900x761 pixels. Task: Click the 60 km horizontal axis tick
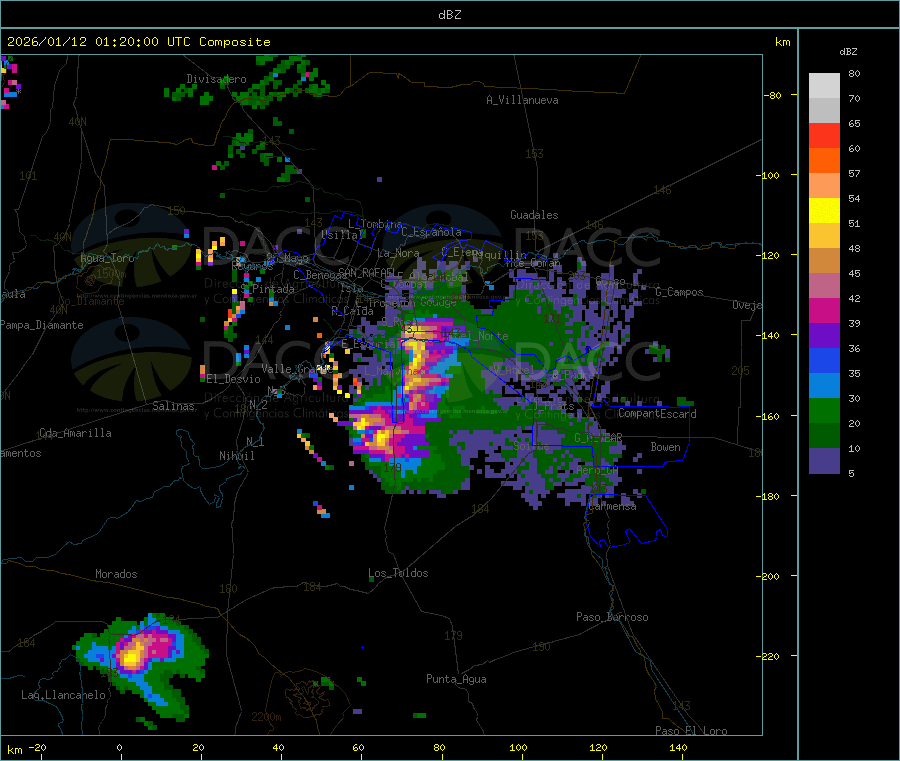358,748
